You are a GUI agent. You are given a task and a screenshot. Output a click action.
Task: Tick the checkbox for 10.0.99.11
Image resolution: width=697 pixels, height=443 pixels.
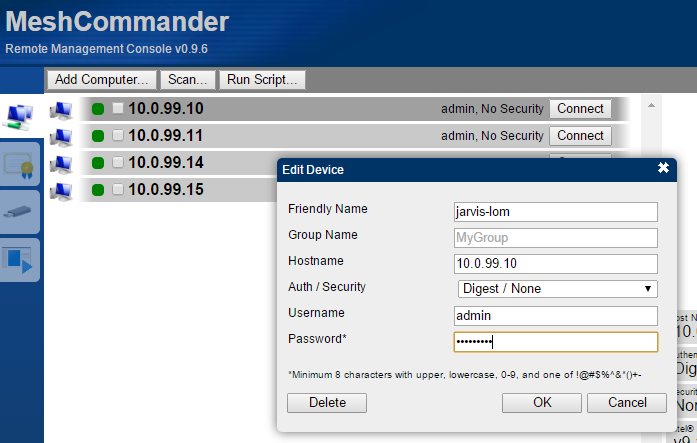[x=118, y=135]
